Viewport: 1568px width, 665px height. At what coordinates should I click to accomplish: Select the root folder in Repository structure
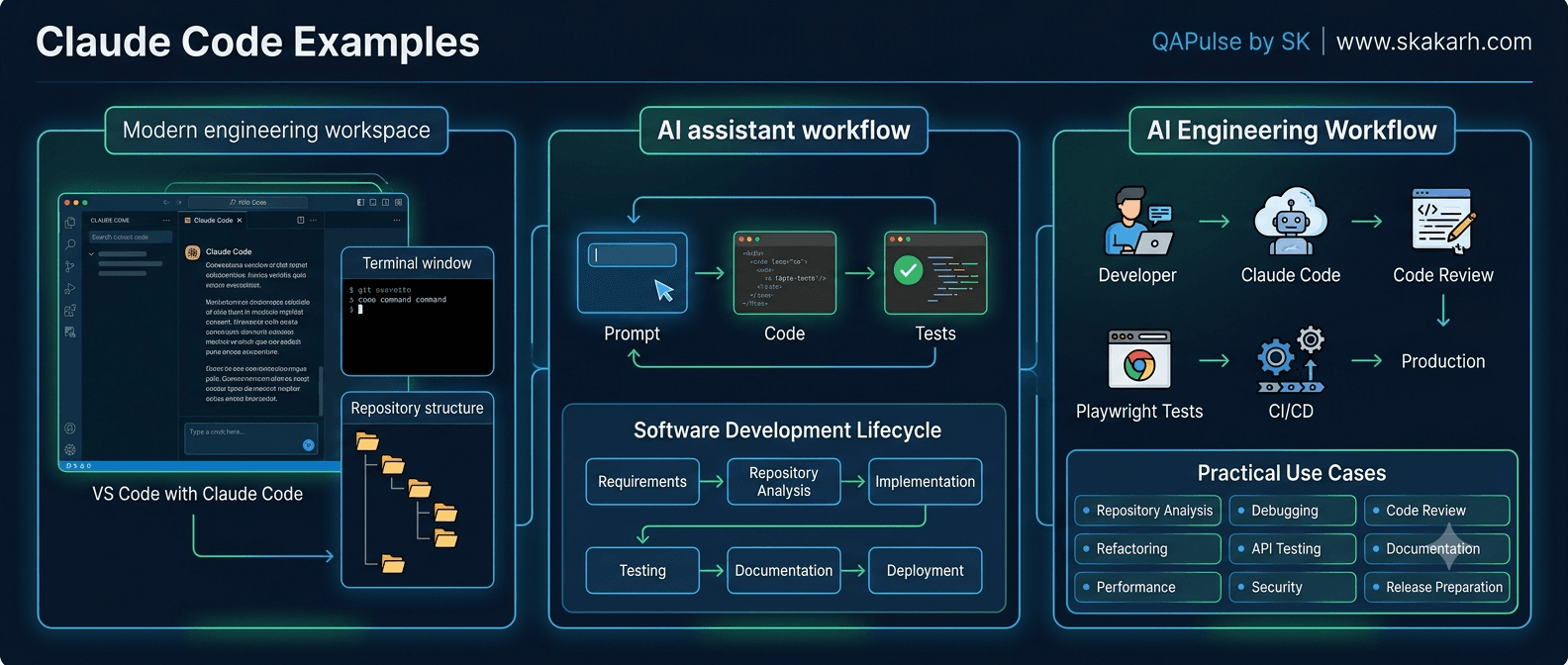[x=367, y=441]
